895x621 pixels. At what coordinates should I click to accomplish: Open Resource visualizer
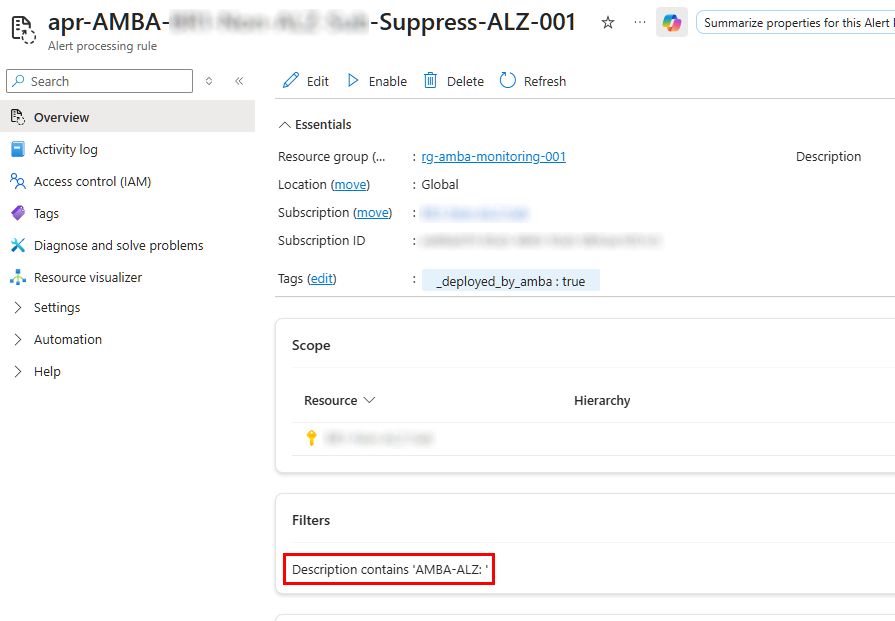coord(88,277)
